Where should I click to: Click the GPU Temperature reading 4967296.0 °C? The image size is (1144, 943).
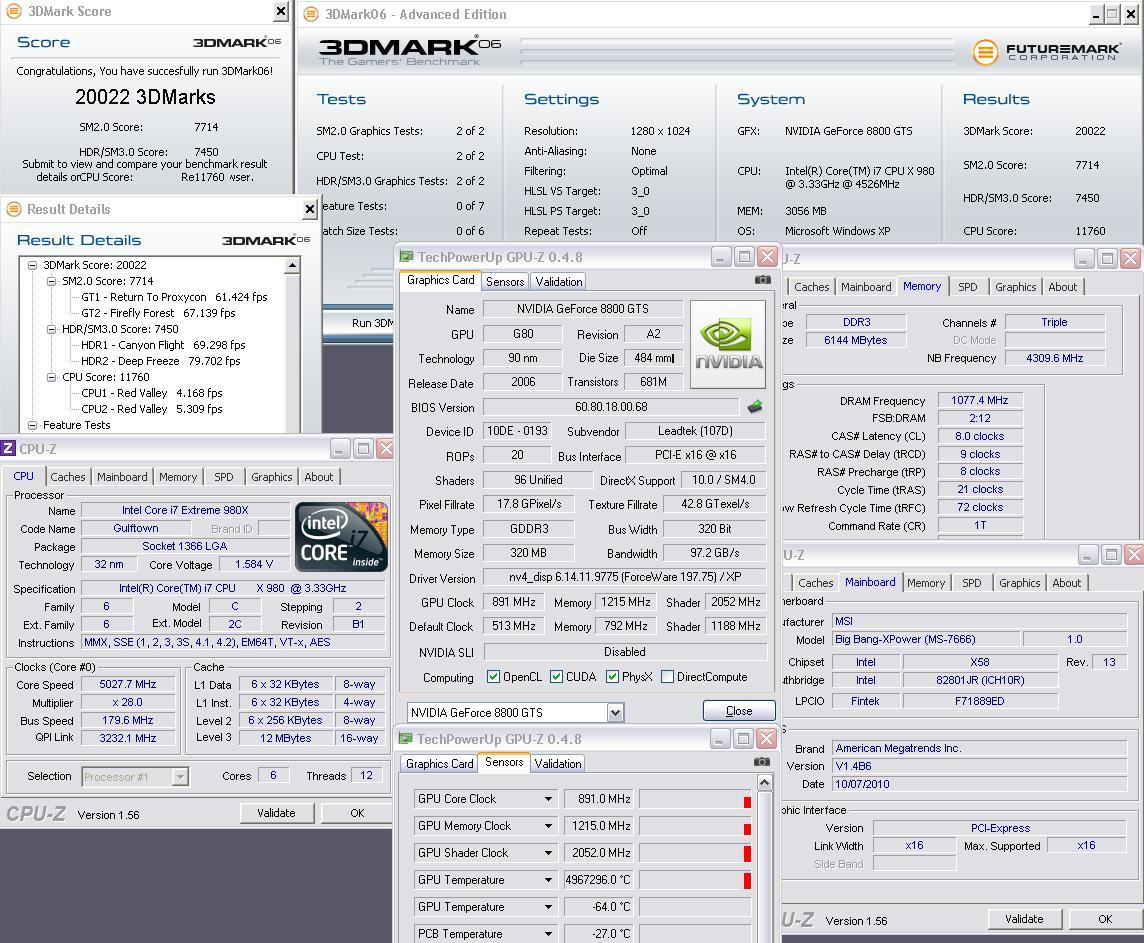pos(598,880)
